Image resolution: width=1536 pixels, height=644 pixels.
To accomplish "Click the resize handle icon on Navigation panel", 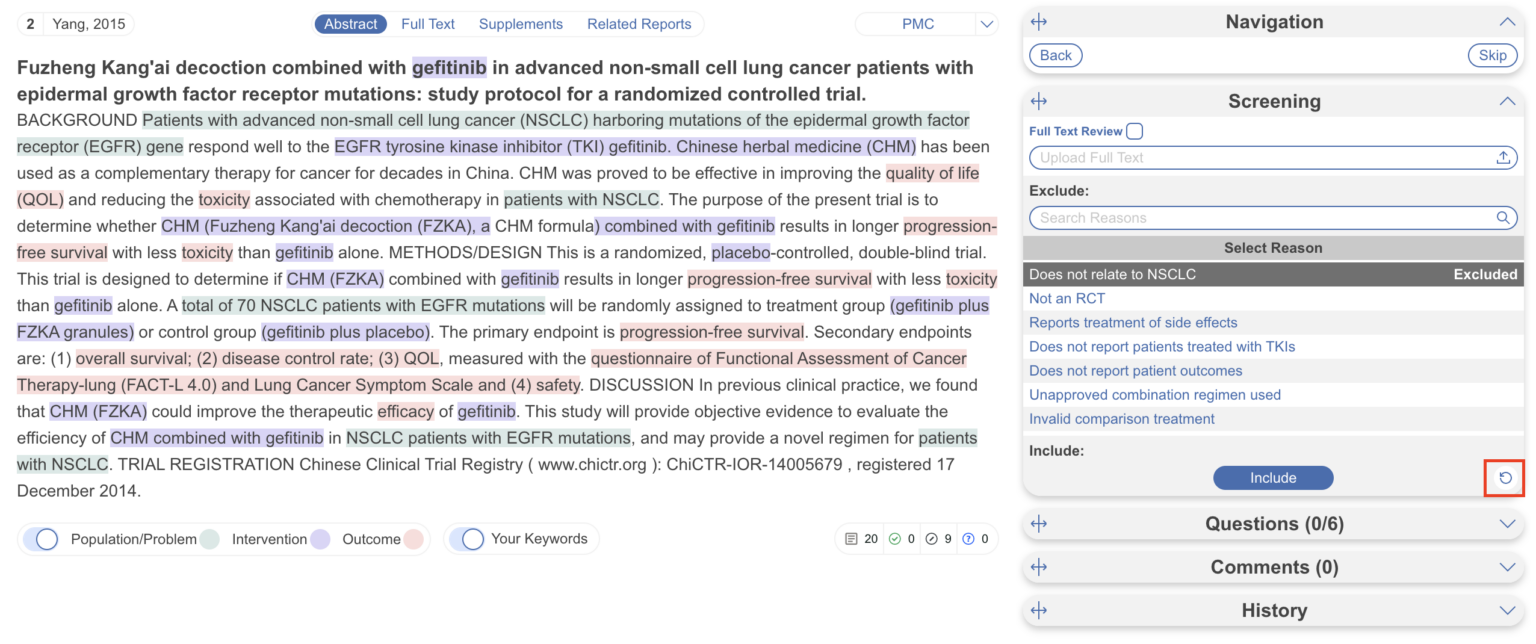I will [x=1038, y=20].
